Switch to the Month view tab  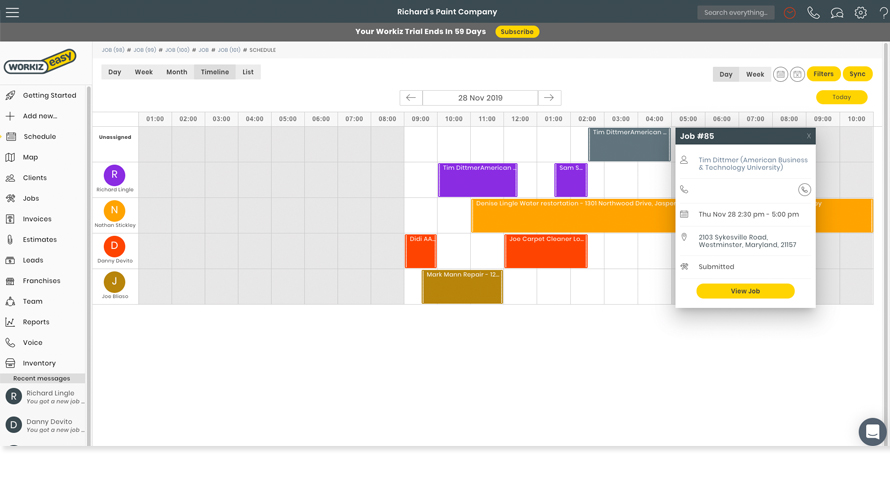point(177,72)
